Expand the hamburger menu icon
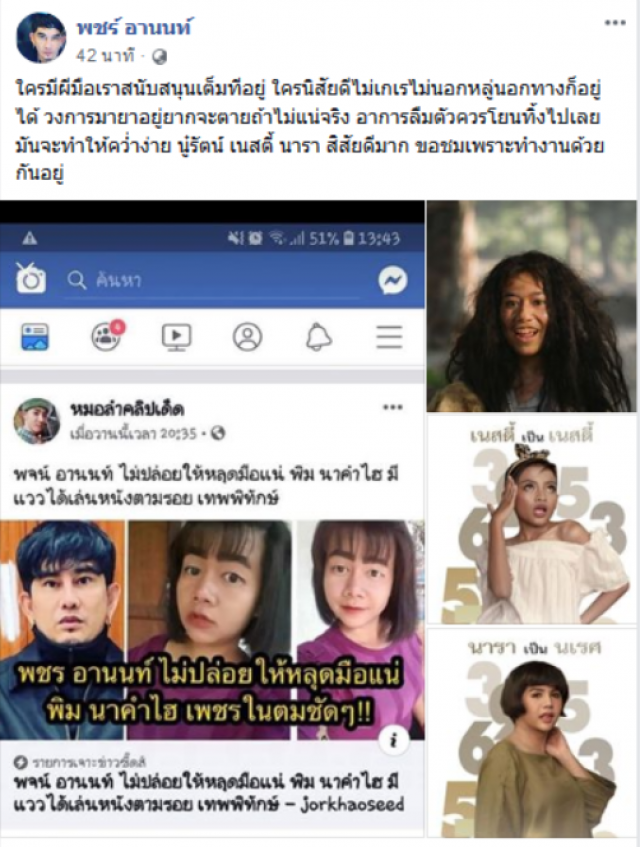 [x=389, y=337]
